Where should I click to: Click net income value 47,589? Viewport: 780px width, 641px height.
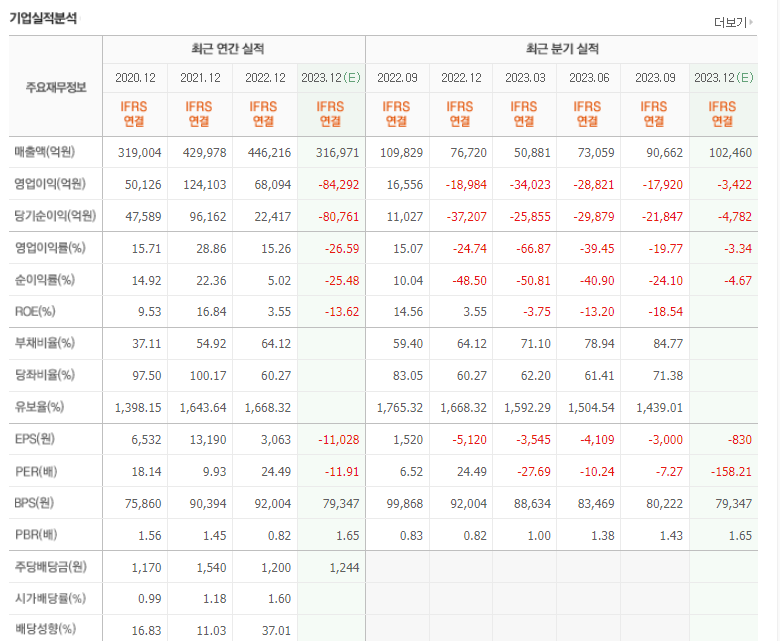(143, 217)
